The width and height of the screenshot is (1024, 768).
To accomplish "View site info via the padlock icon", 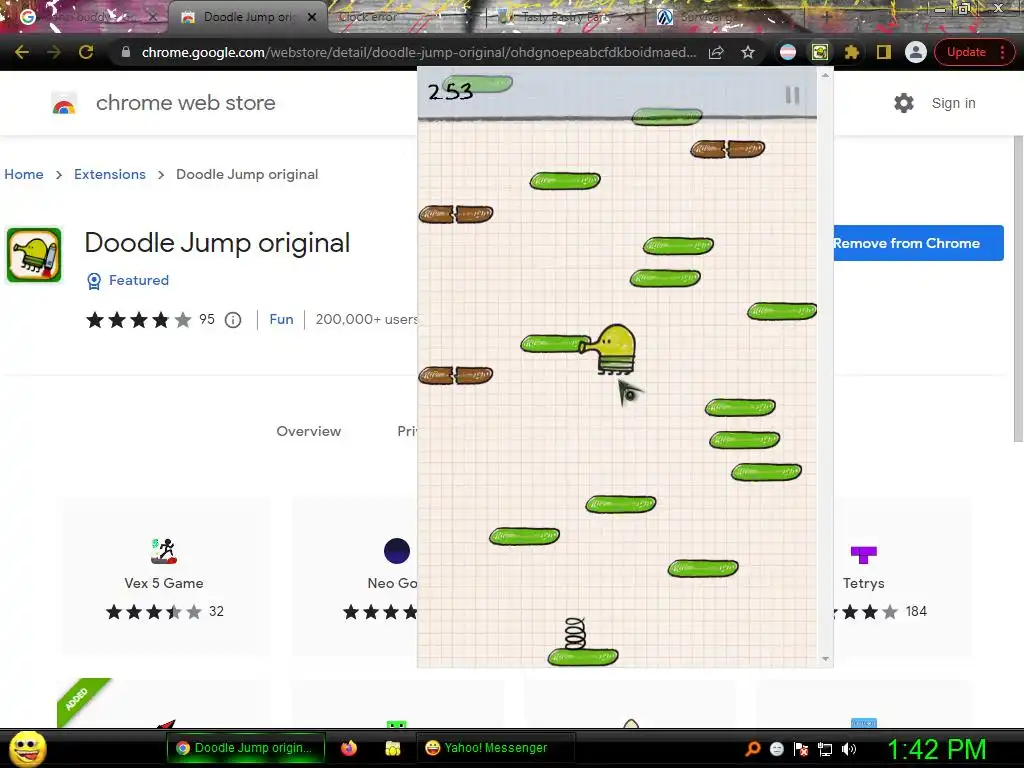I will 126,52.
